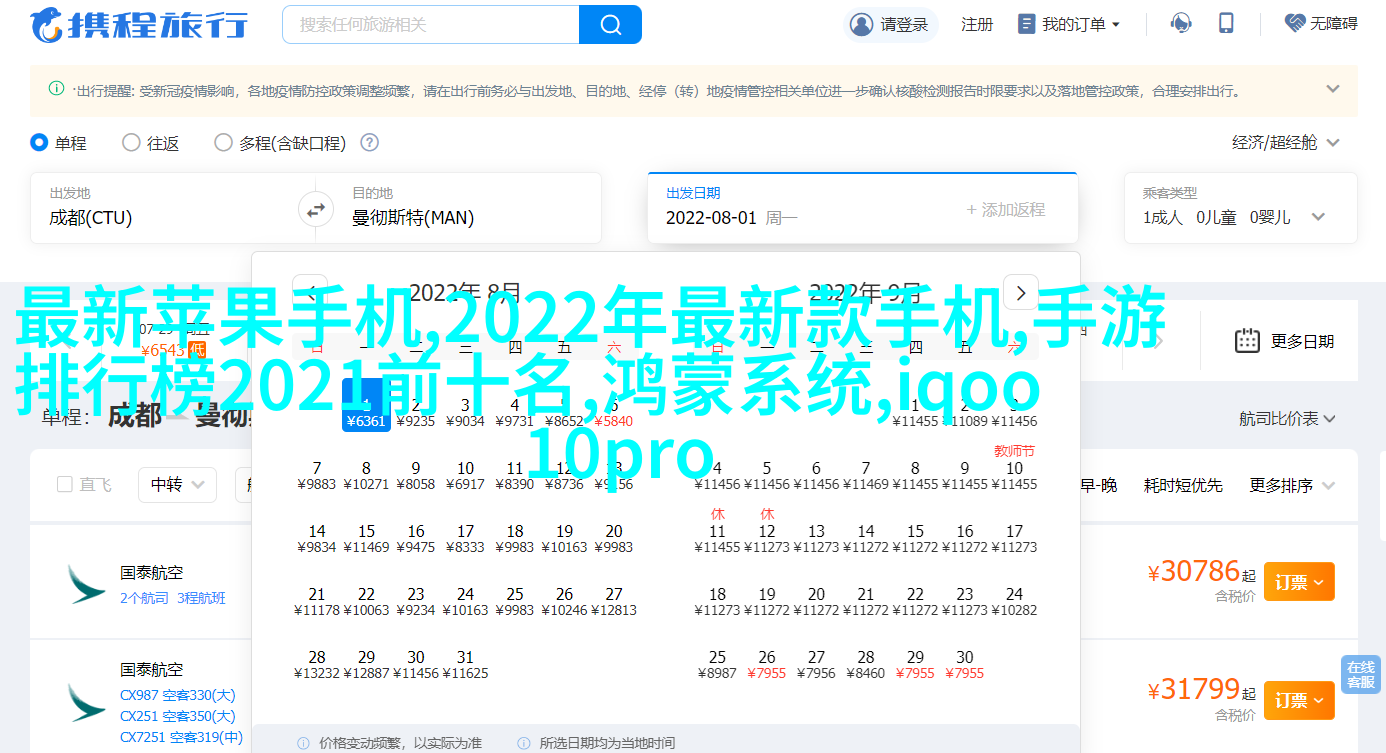Tick the 直飞 direct flight checkbox

(65, 485)
